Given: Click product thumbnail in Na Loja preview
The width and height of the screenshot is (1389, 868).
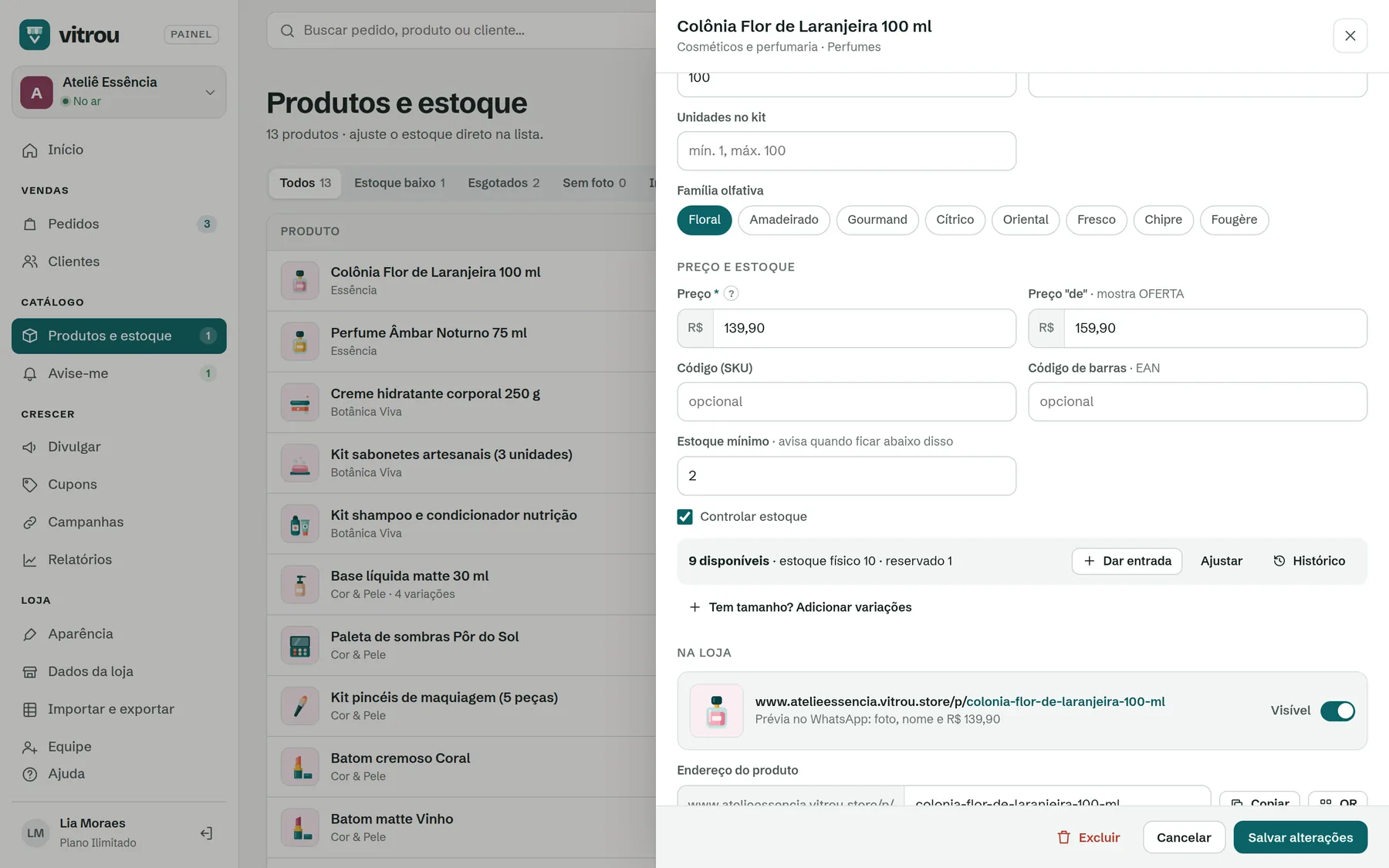Looking at the screenshot, I should (716, 711).
